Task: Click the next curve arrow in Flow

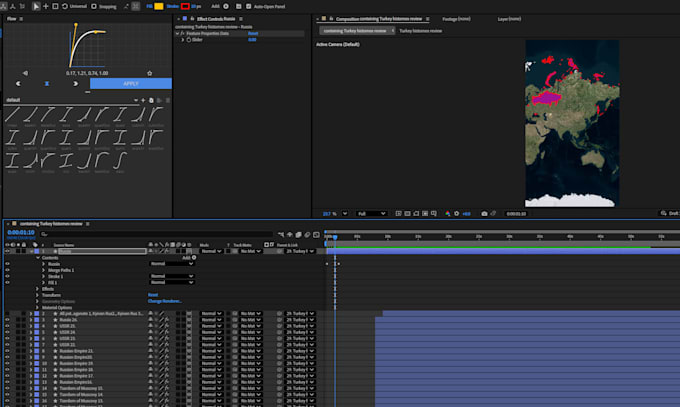Action: tap(75, 83)
